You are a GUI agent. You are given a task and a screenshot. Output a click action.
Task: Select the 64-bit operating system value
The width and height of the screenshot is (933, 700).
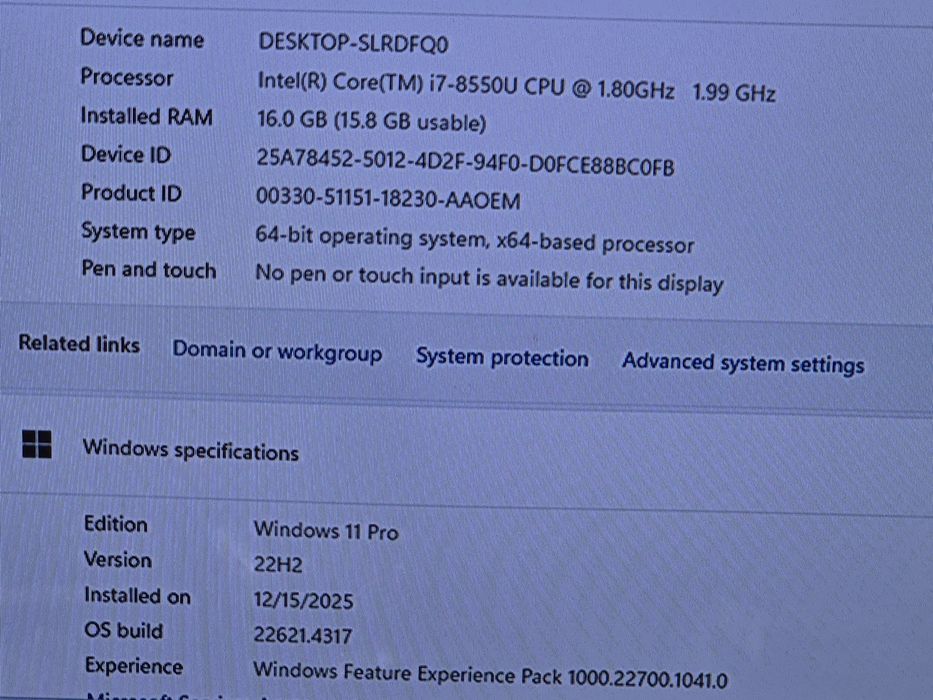click(x=475, y=239)
